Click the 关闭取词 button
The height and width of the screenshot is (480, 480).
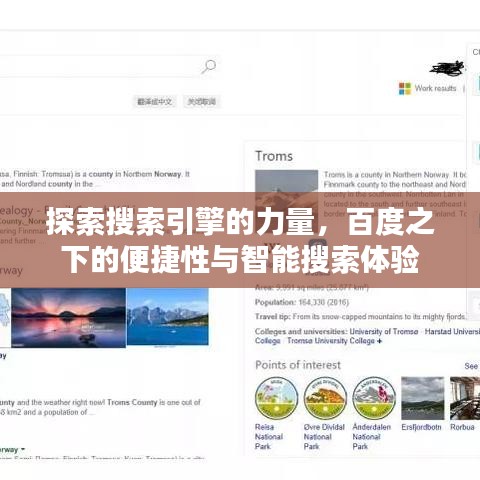(201, 101)
